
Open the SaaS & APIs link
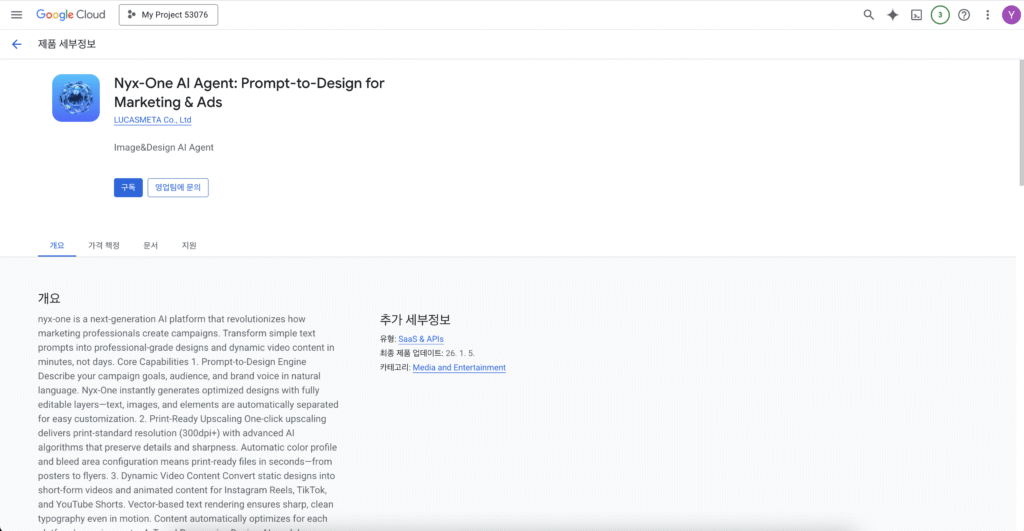point(420,340)
